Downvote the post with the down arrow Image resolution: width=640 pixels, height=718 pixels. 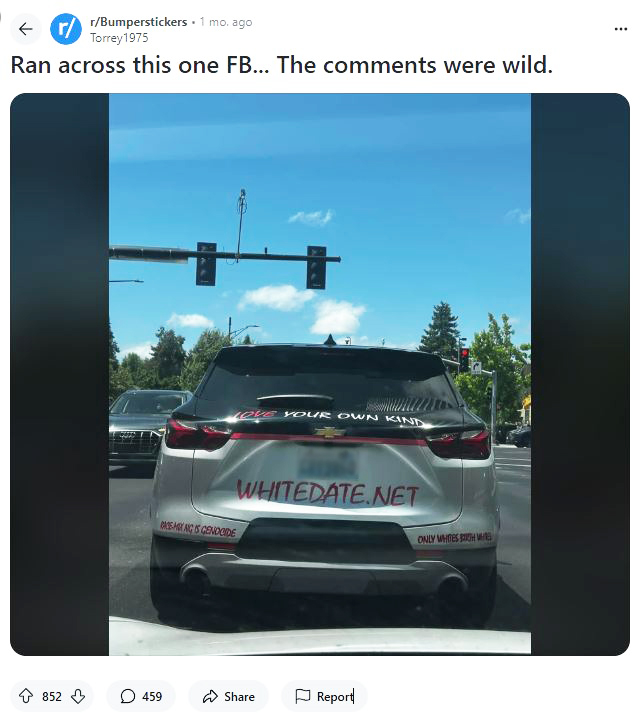point(78,696)
